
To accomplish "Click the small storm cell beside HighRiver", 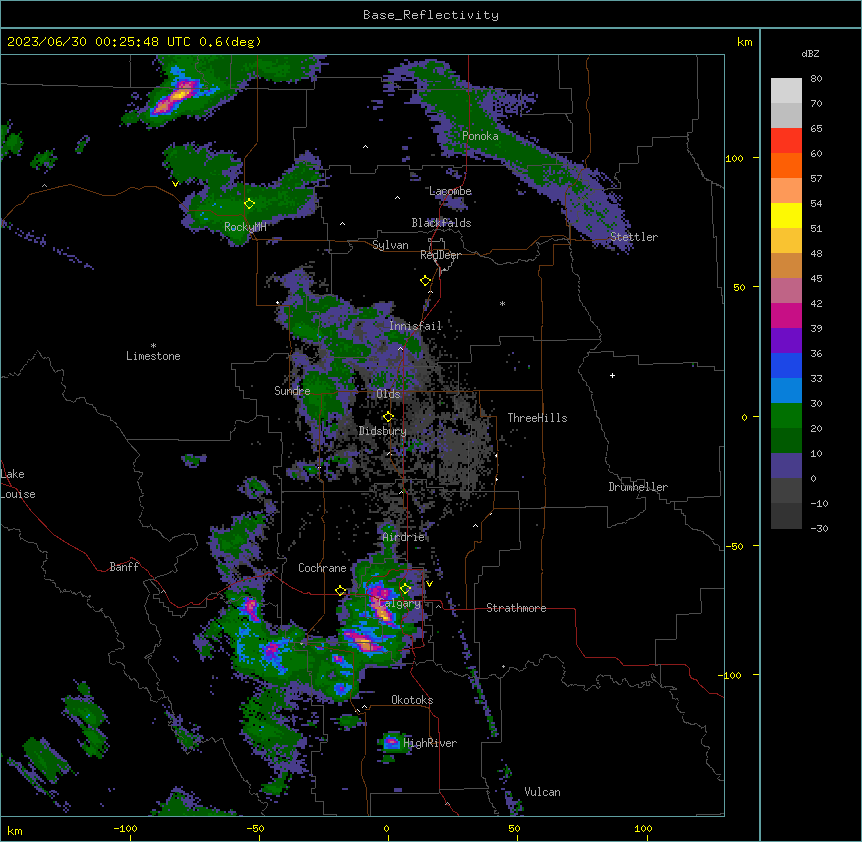I will point(391,743).
